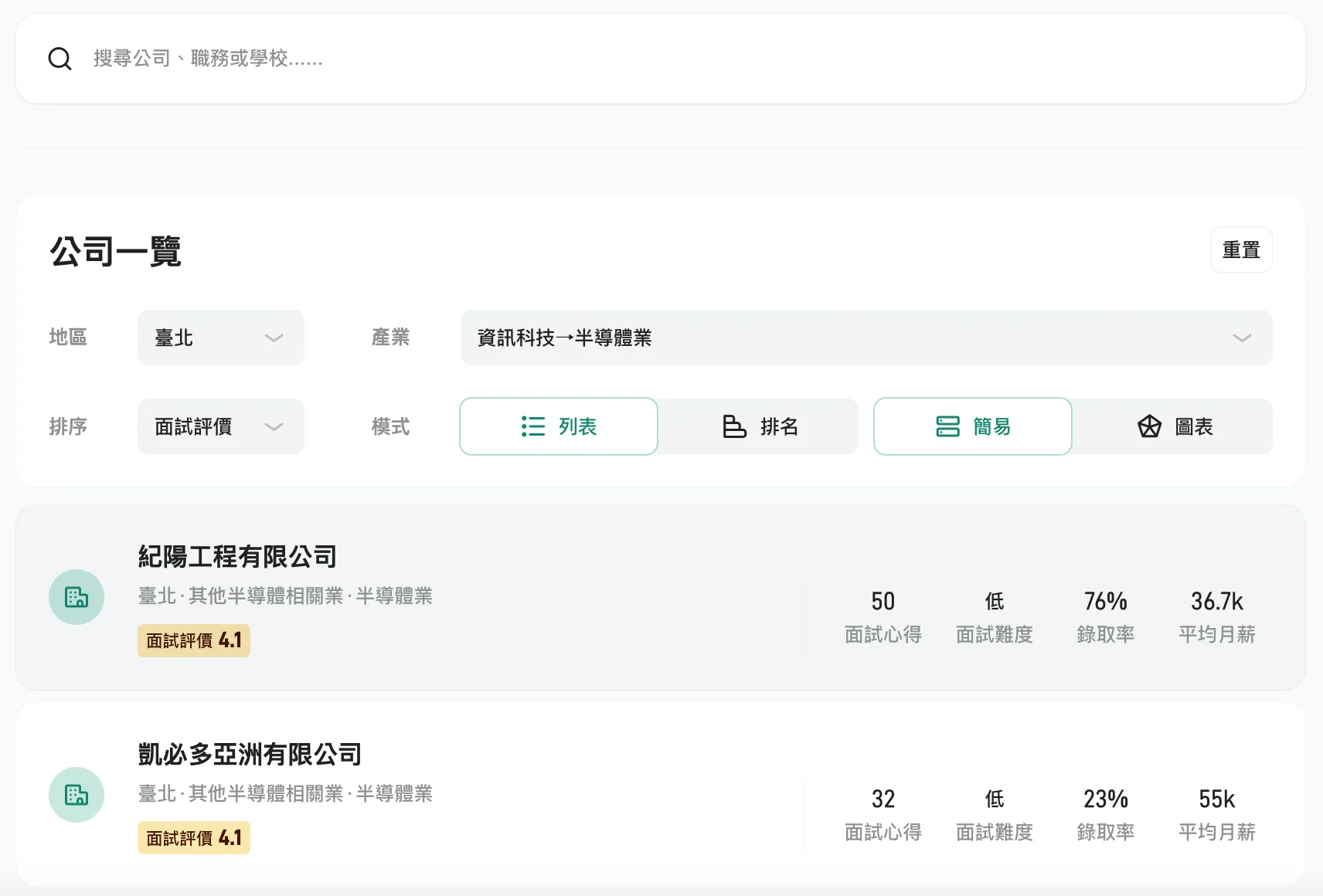Click the 公司一覽 heading

[115, 251]
